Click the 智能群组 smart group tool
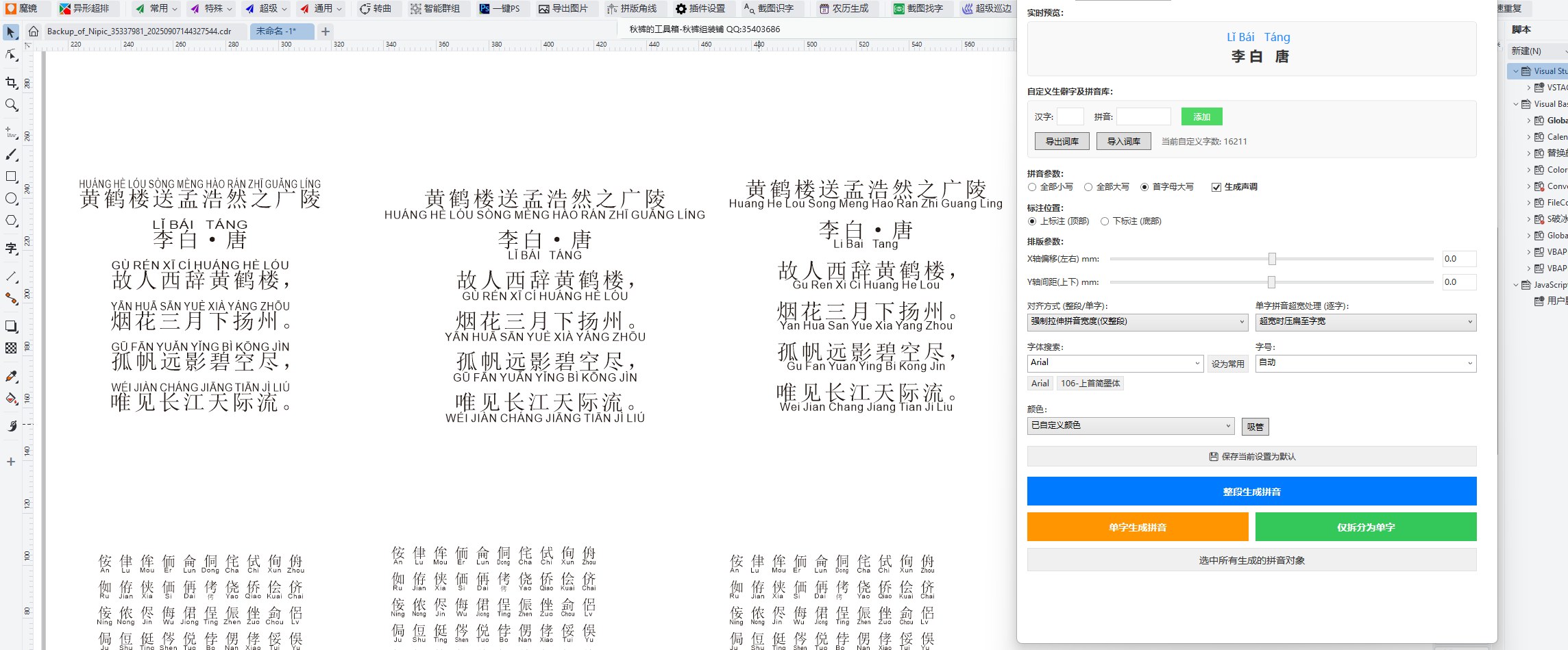This screenshot has width=1568, height=650. (435, 8)
